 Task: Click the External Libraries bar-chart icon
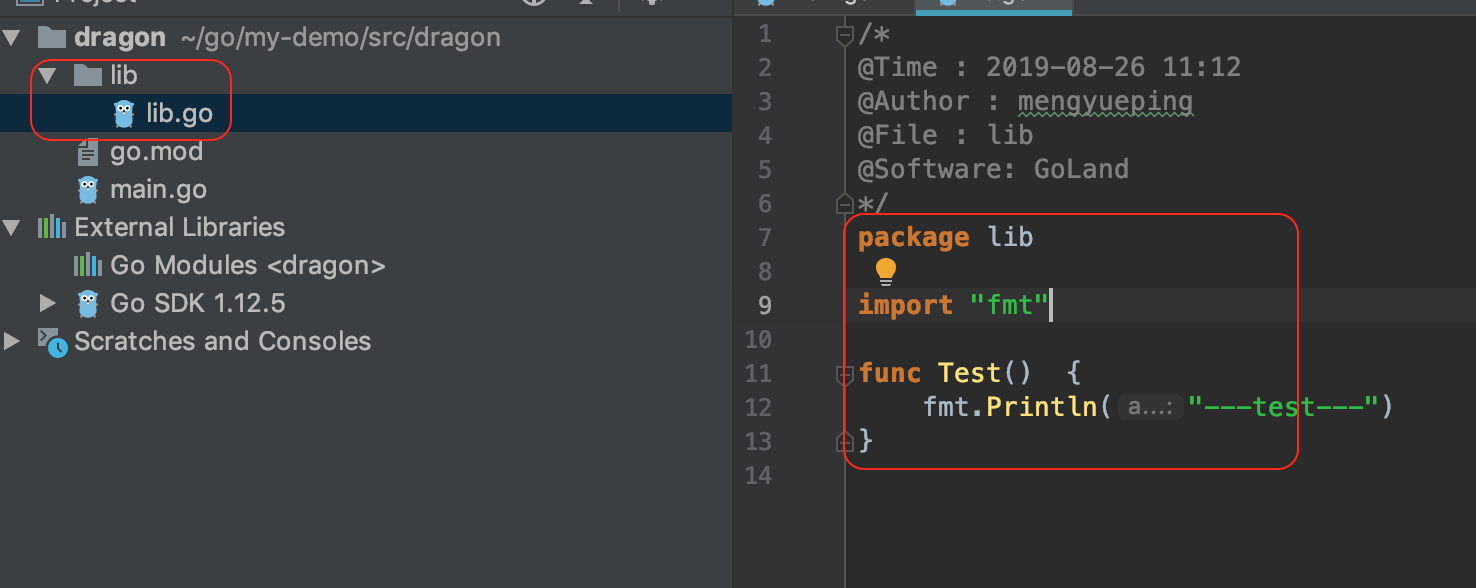tap(51, 228)
